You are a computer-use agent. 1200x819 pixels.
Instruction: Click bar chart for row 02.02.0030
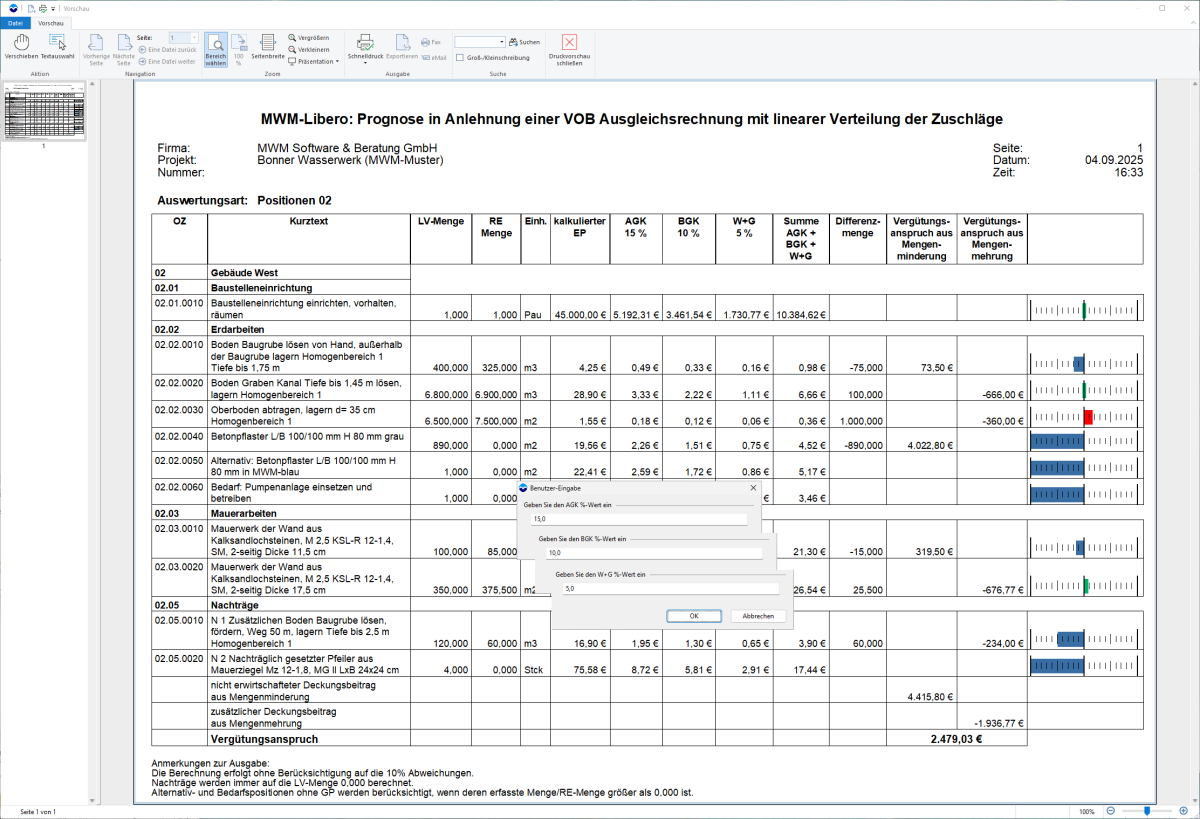pos(1085,417)
